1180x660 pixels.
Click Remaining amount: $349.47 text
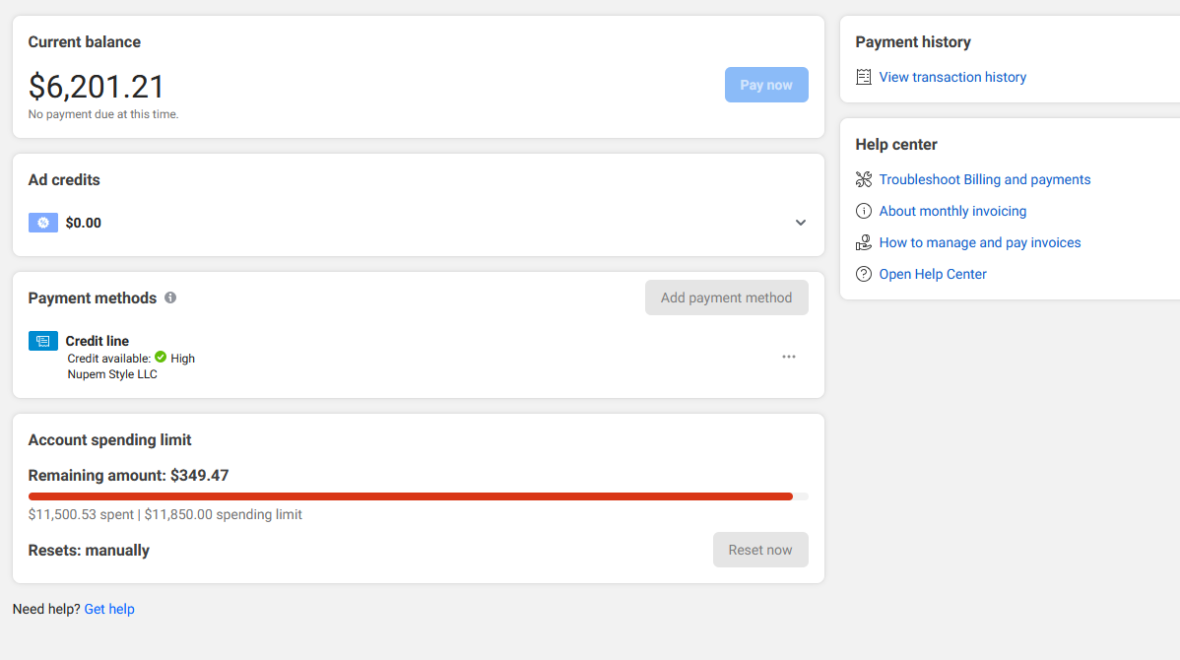128,476
